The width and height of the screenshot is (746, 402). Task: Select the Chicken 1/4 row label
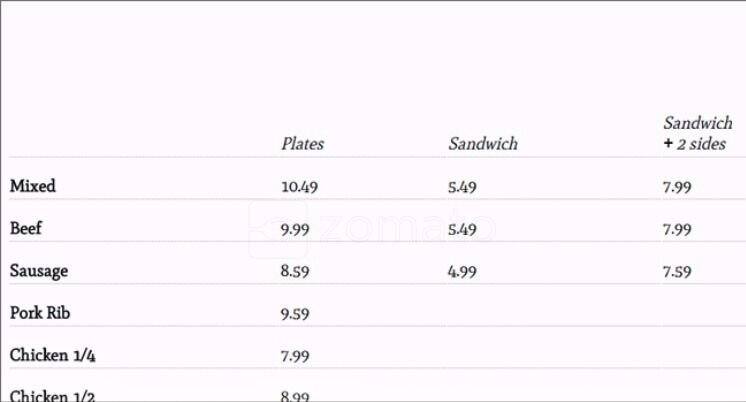pyautogui.click(x=52, y=355)
